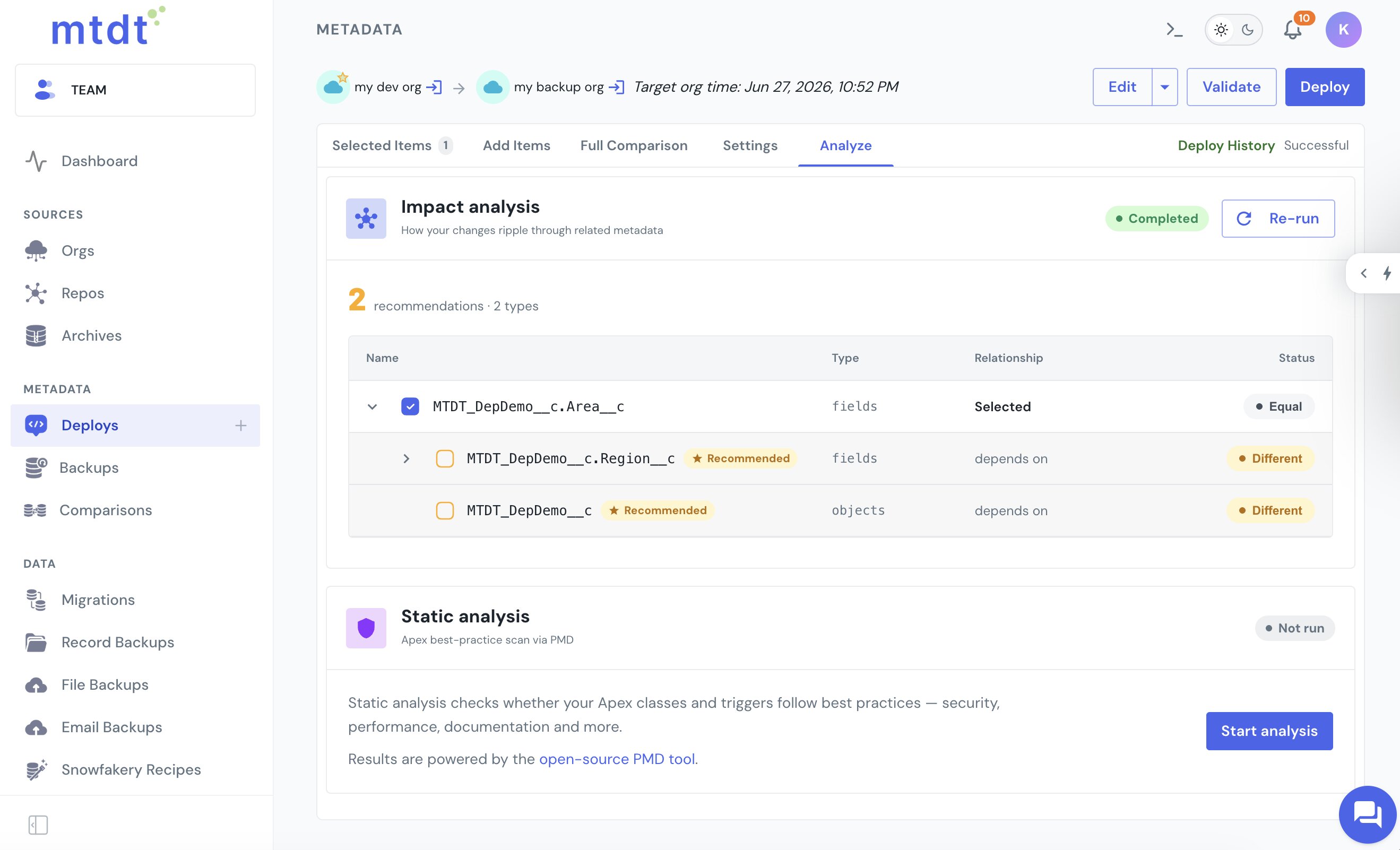Open my dev org login icon
Viewport: 1400px width, 850px height.
click(434, 87)
